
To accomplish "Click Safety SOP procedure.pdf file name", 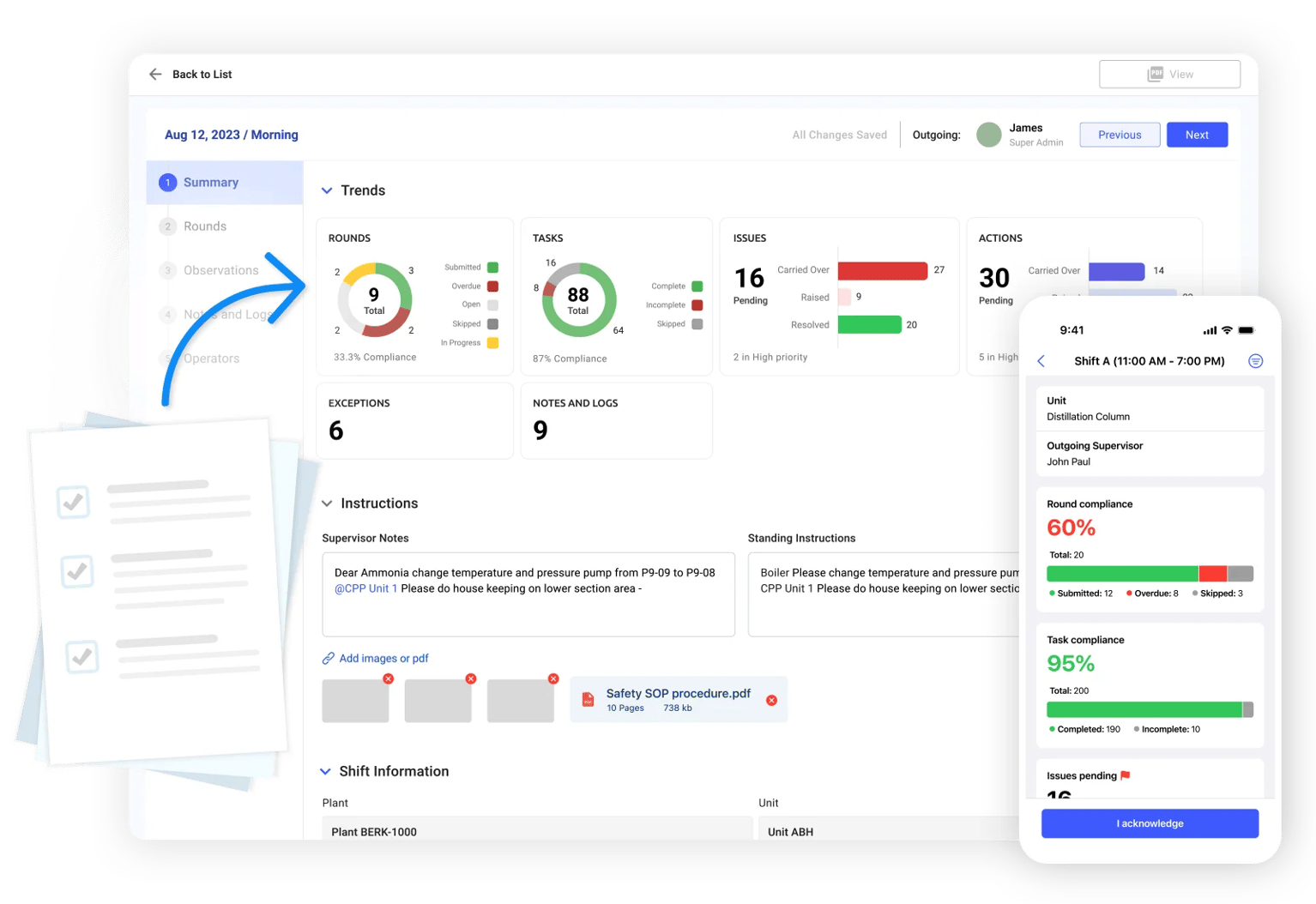I will tap(678, 694).
